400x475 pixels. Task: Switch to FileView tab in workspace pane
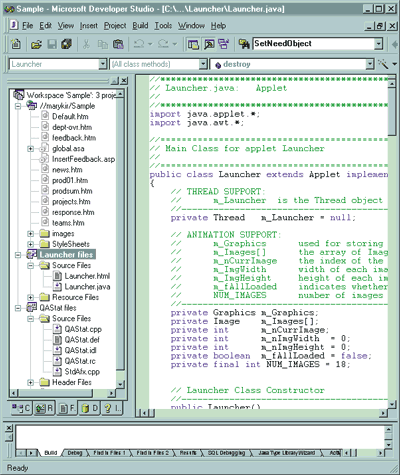[67, 408]
